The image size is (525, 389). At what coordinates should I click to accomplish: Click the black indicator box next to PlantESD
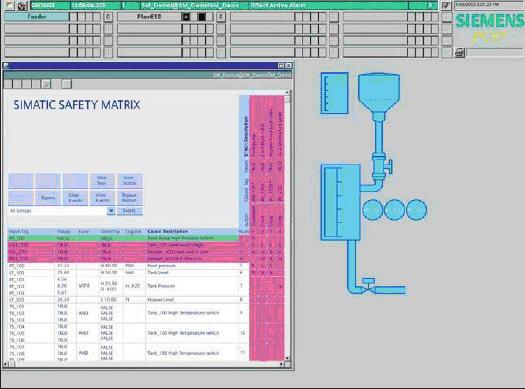click(x=202, y=16)
